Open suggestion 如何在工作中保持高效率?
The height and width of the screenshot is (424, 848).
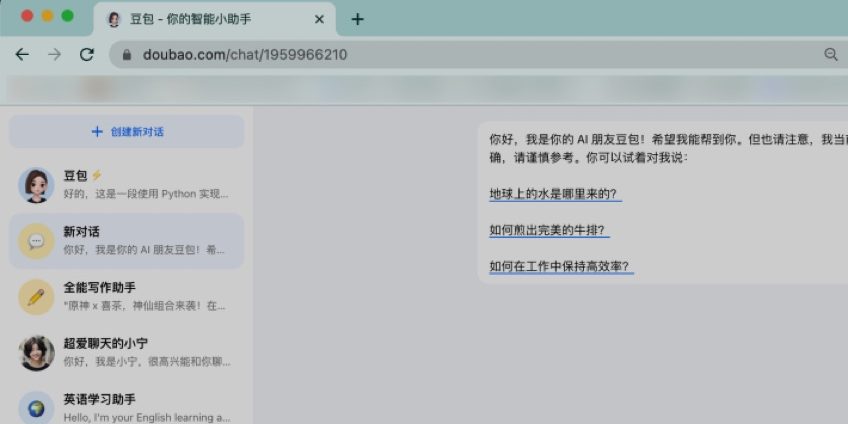(x=561, y=266)
